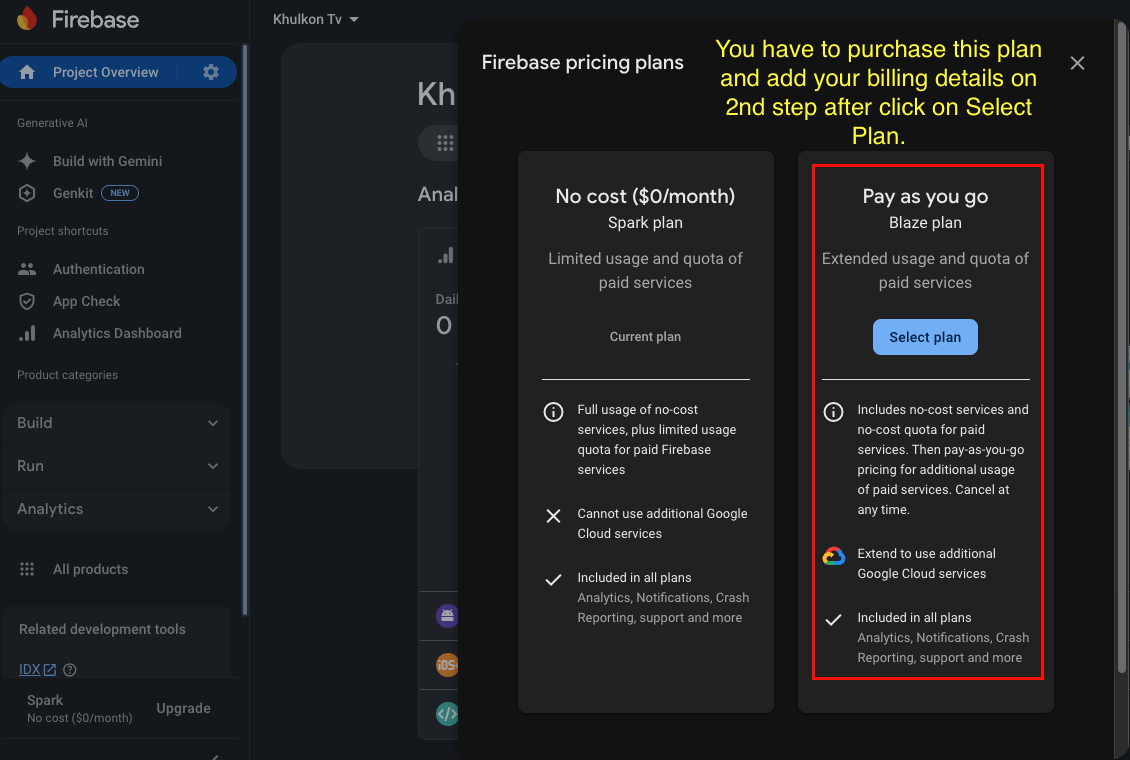The image size is (1130, 760).
Task: Click the Spark plan info icon
Action: 553,412
